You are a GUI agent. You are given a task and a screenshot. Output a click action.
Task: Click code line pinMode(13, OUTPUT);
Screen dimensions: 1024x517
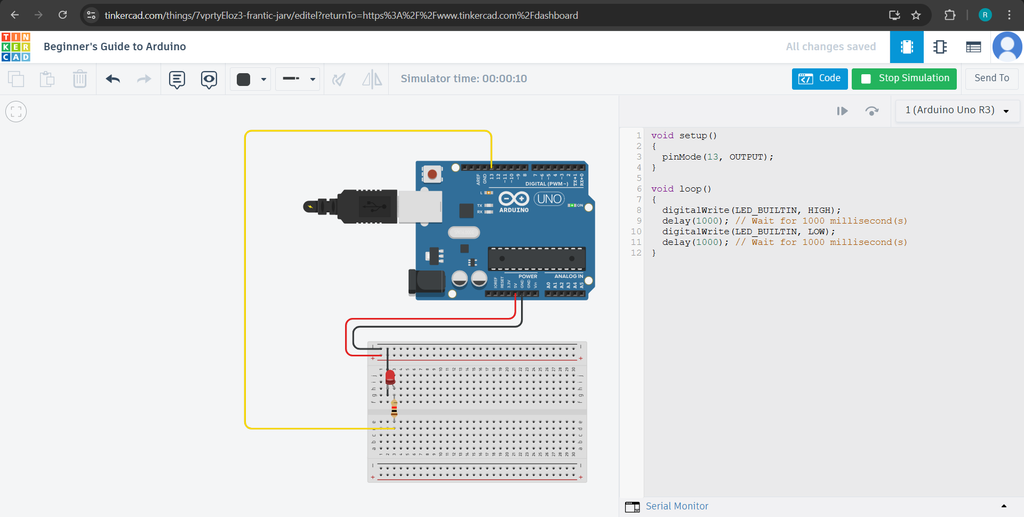(x=718, y=157)
